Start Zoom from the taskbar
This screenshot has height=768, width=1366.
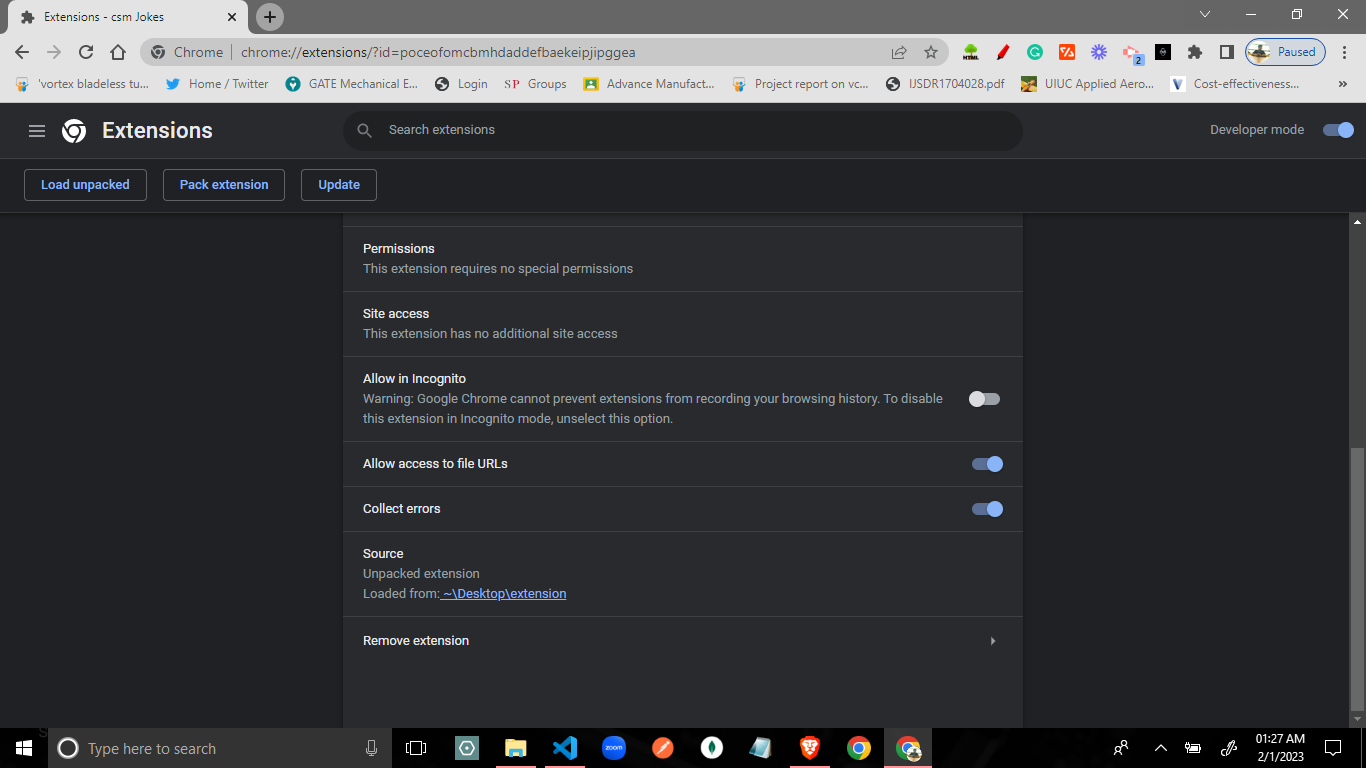pos(614,748)
